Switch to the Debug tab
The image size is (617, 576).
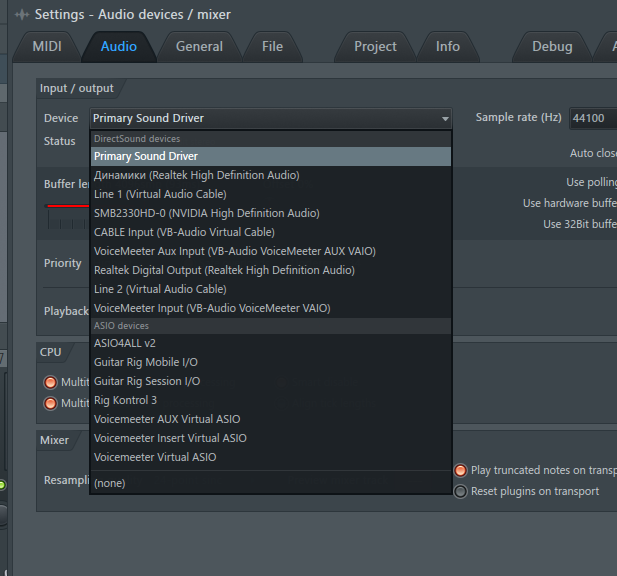(552, 46)
